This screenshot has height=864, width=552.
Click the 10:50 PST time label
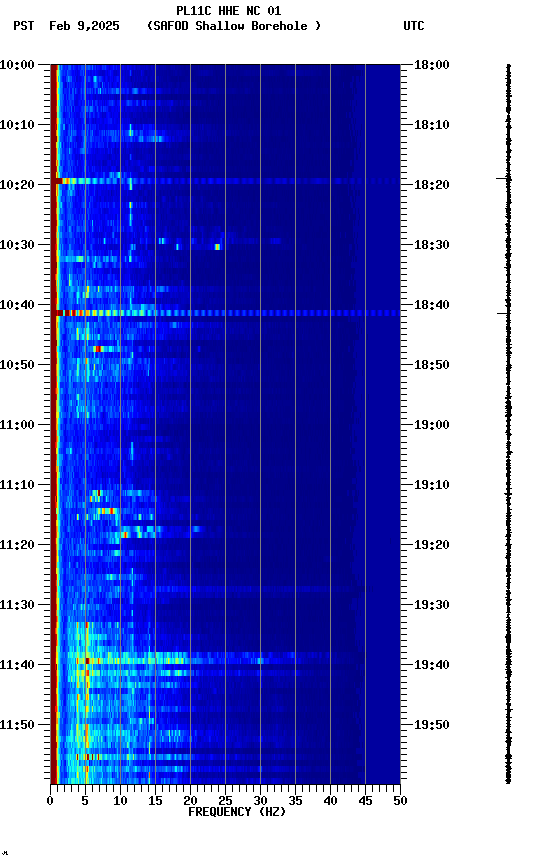coord(17,365)
